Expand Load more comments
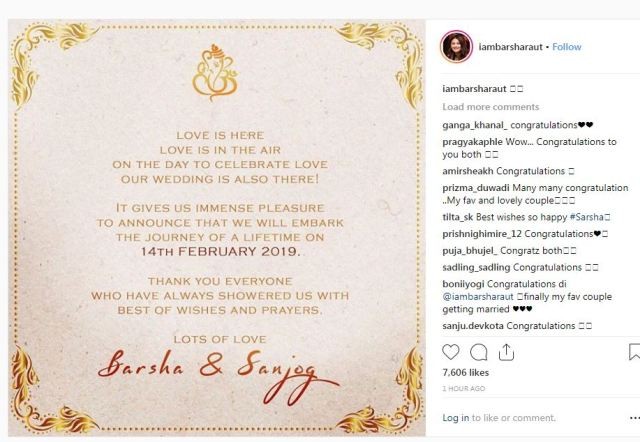 pos(488,105)
